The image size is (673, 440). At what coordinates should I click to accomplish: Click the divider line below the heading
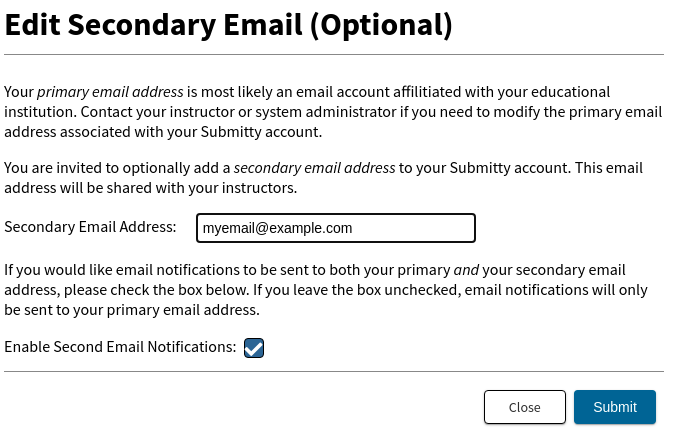click(x=334, y=55)
